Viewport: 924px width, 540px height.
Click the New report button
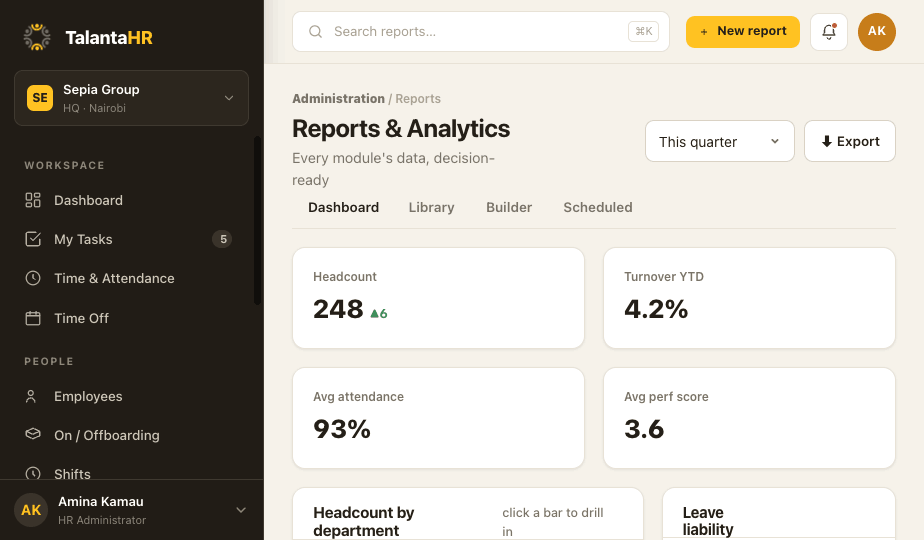pyautogui.click(x=742, y=32)
